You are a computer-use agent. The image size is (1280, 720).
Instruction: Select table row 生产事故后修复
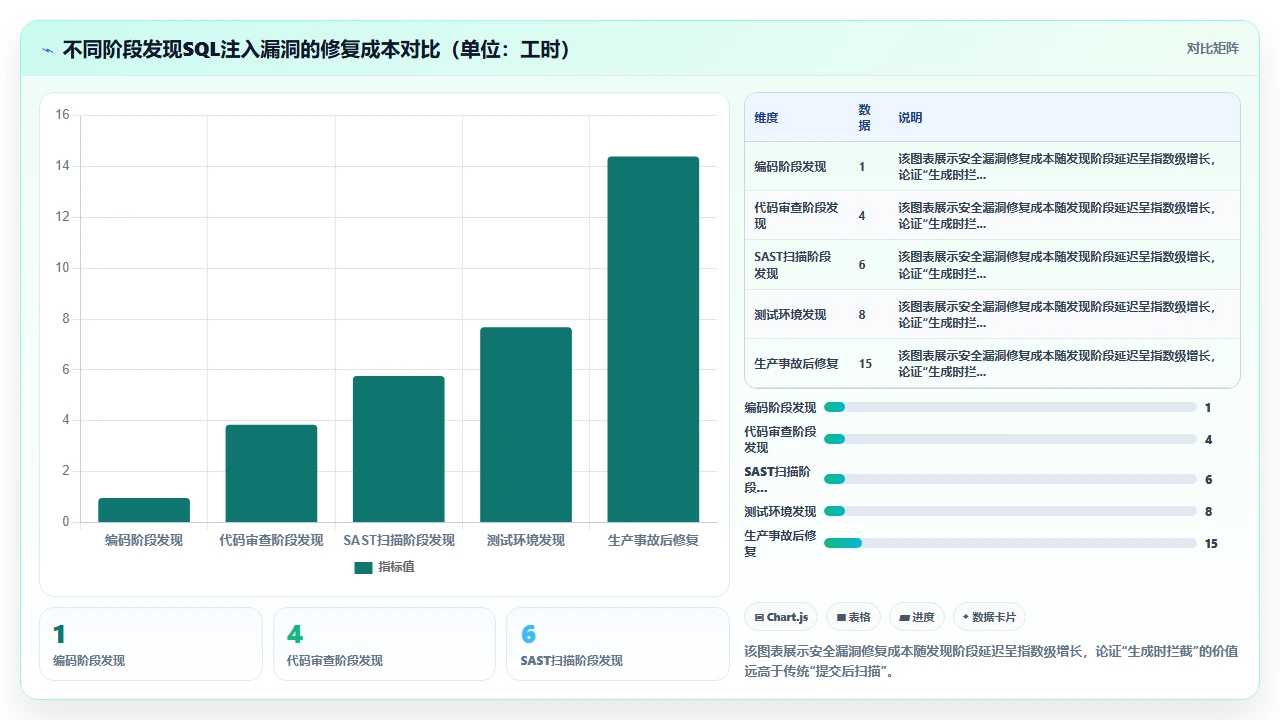point(992,363)
